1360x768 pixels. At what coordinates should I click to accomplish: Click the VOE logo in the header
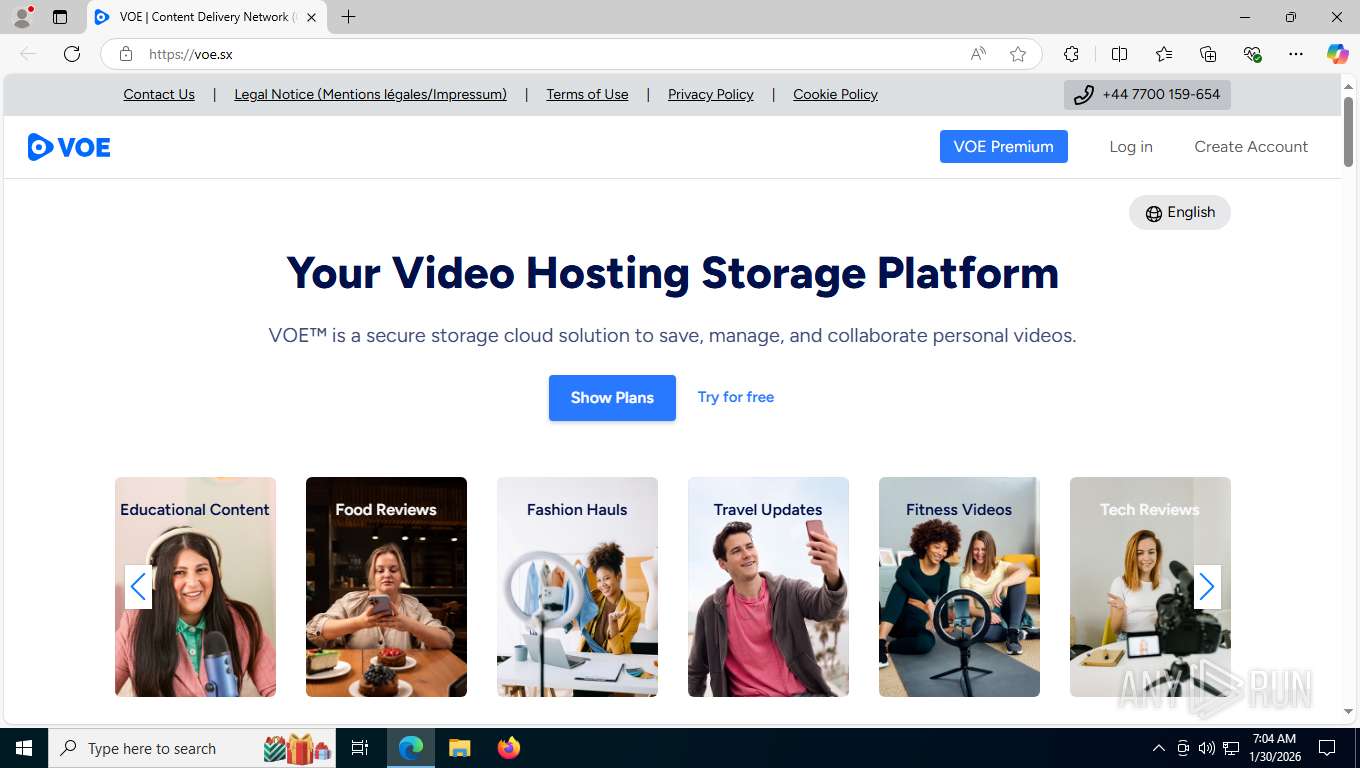(x=69, y=147)
